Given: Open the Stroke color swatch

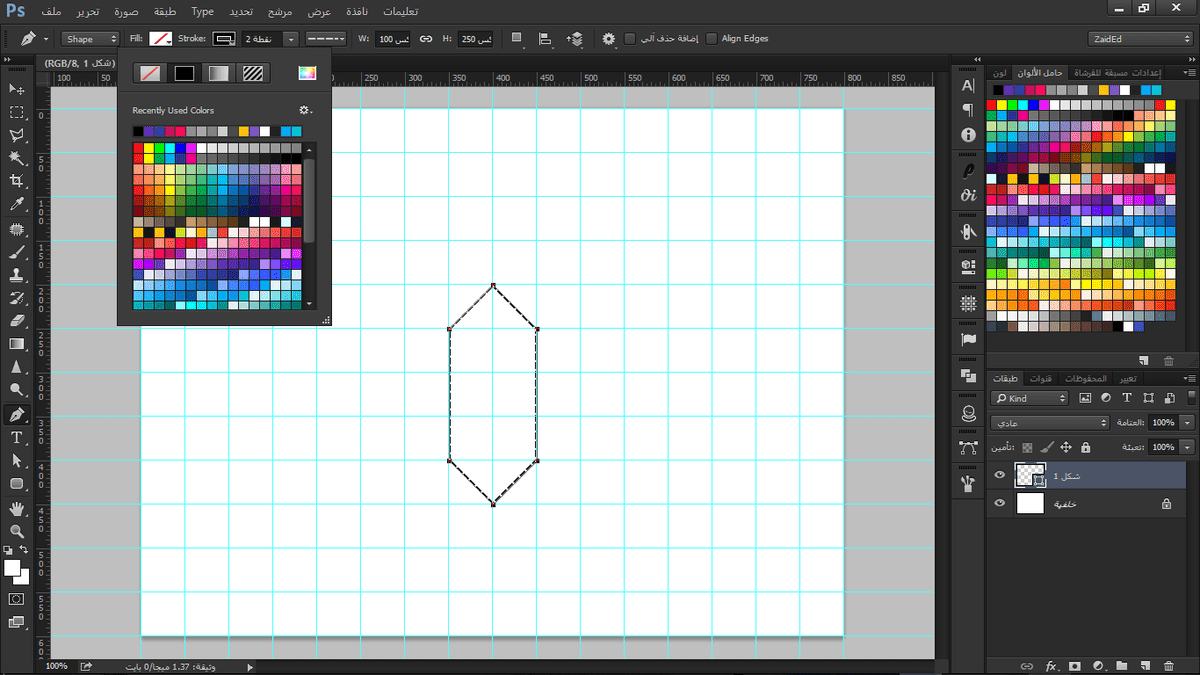Looking at the screenshot, I should click(x=224, y=39).
